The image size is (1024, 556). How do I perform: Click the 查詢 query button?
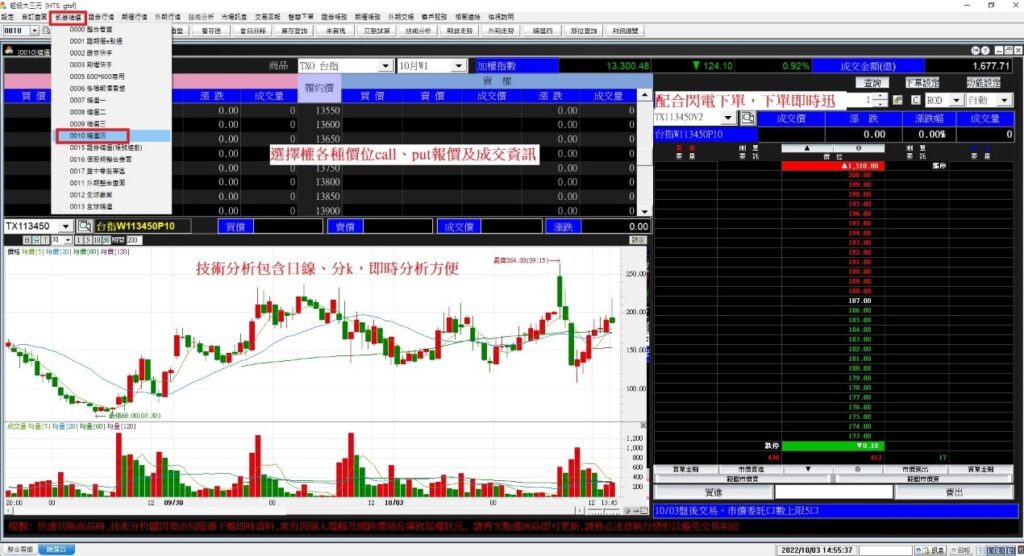coord(872,83)
